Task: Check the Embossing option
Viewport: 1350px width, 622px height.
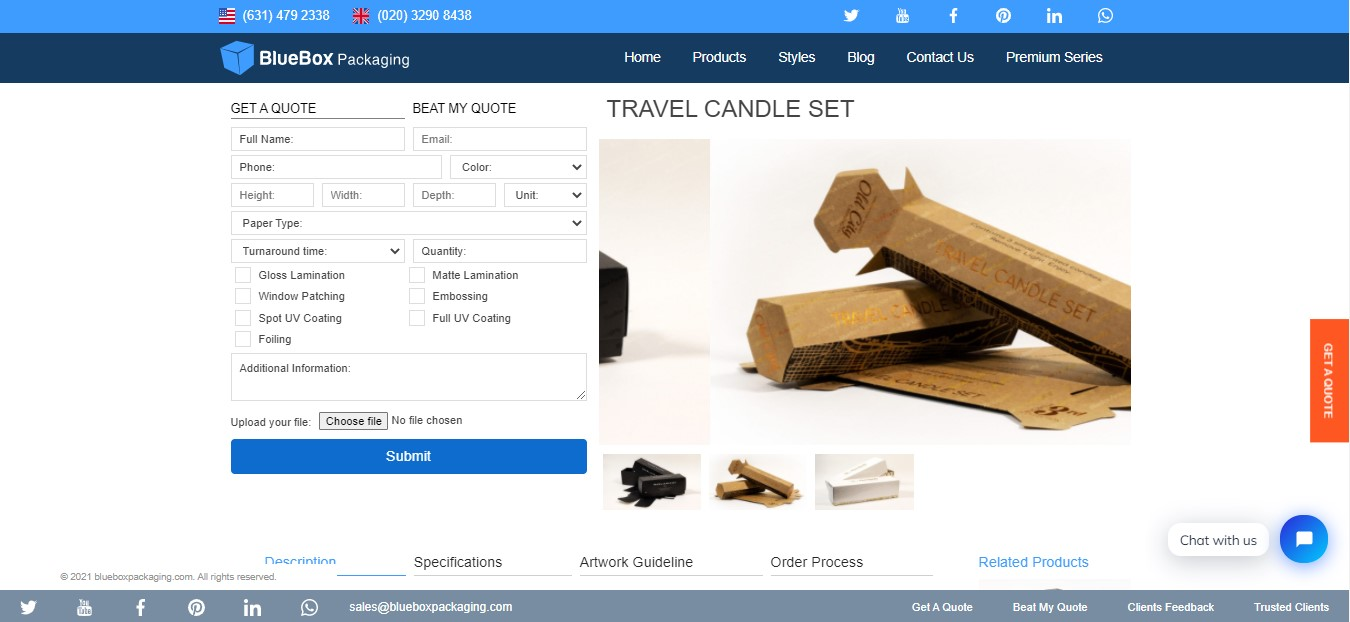Action: click(417, 296)
